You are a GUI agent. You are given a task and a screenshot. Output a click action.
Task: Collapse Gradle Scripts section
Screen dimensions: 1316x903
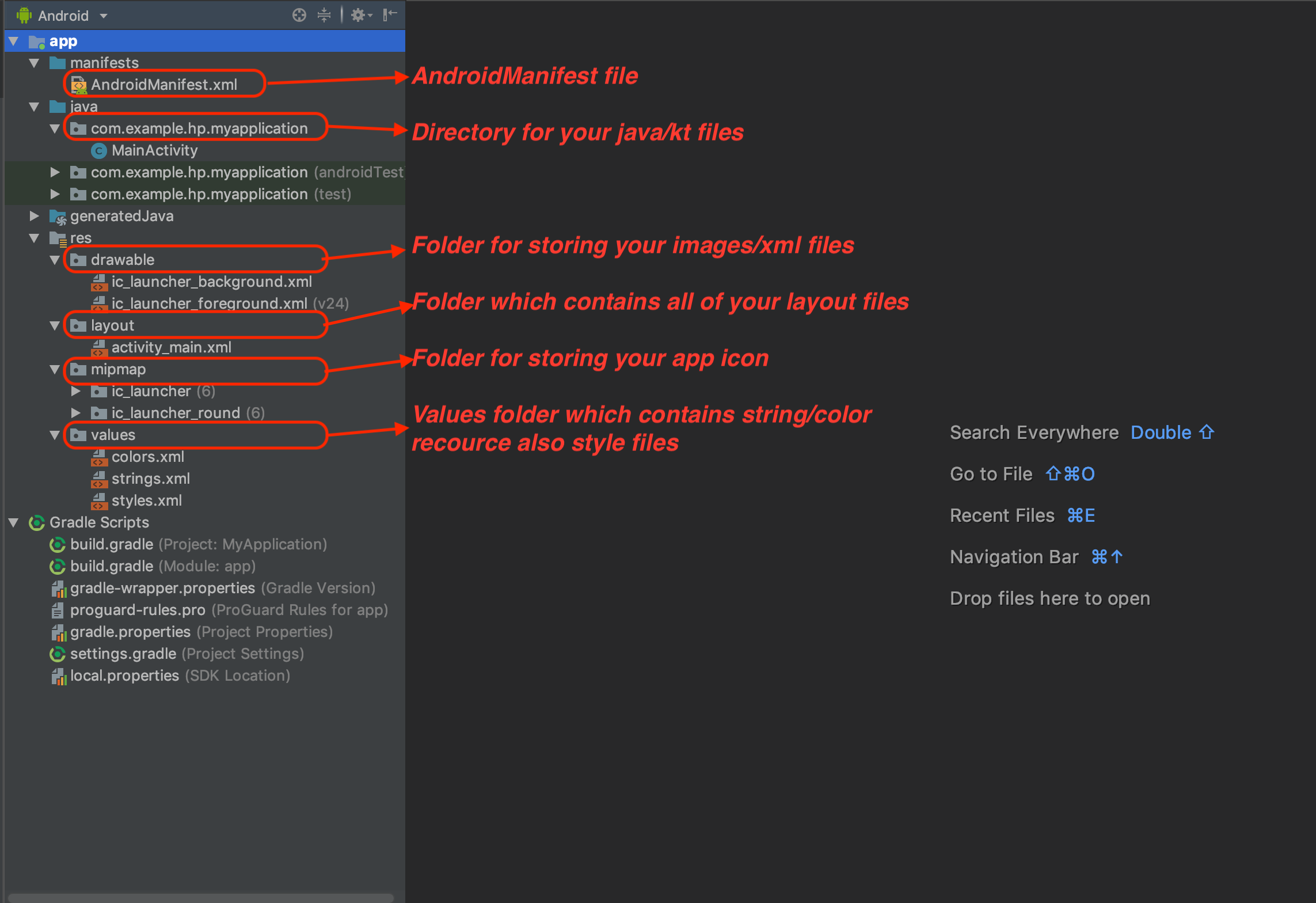point(14,523)
